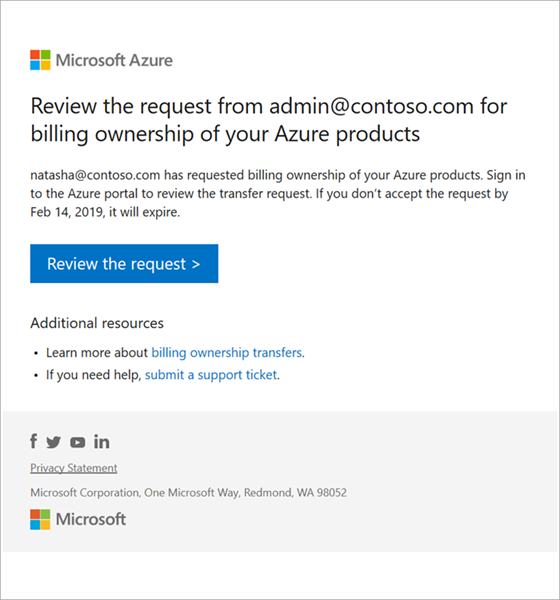Select admin@contoso.com in the headline

pyautogui.click(x=372, y=106)
